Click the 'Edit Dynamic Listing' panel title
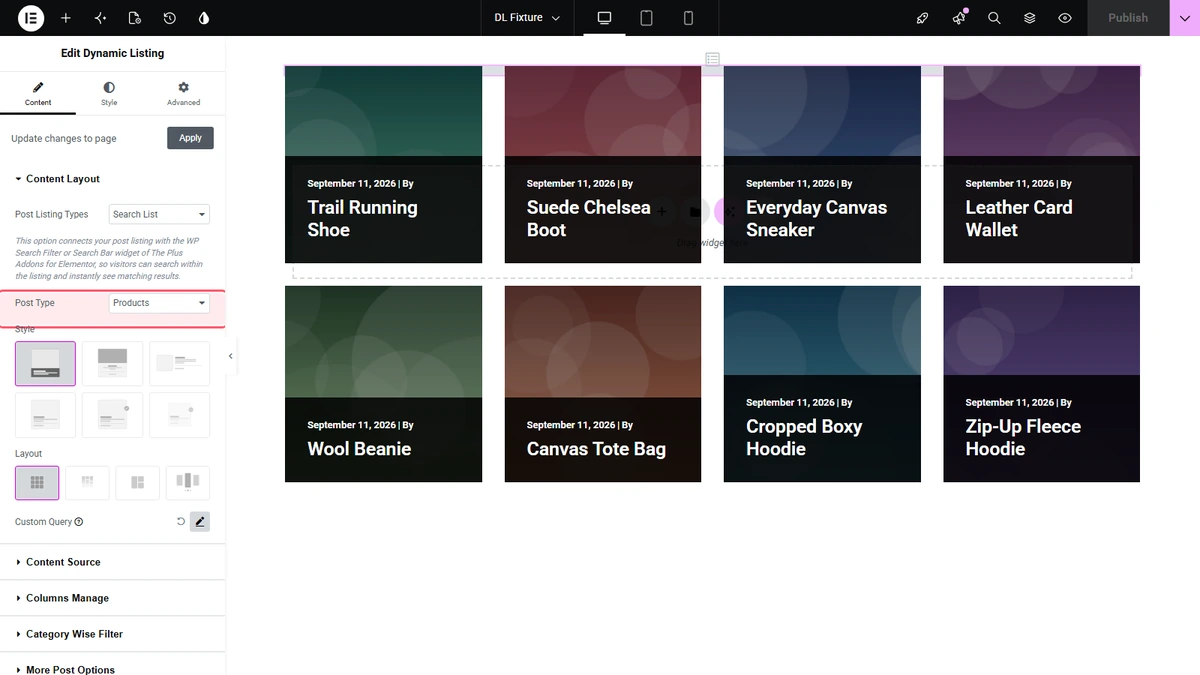This screenshot has height=675, width=1200. pyautogui.click(x=112, y=53)
